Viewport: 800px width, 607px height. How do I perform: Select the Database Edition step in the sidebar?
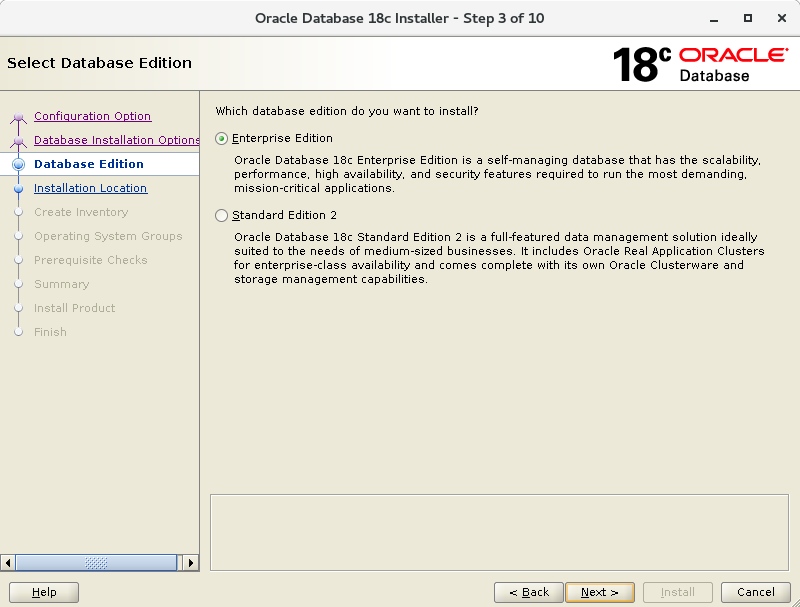pyautogui.click(x=89, y=164)
